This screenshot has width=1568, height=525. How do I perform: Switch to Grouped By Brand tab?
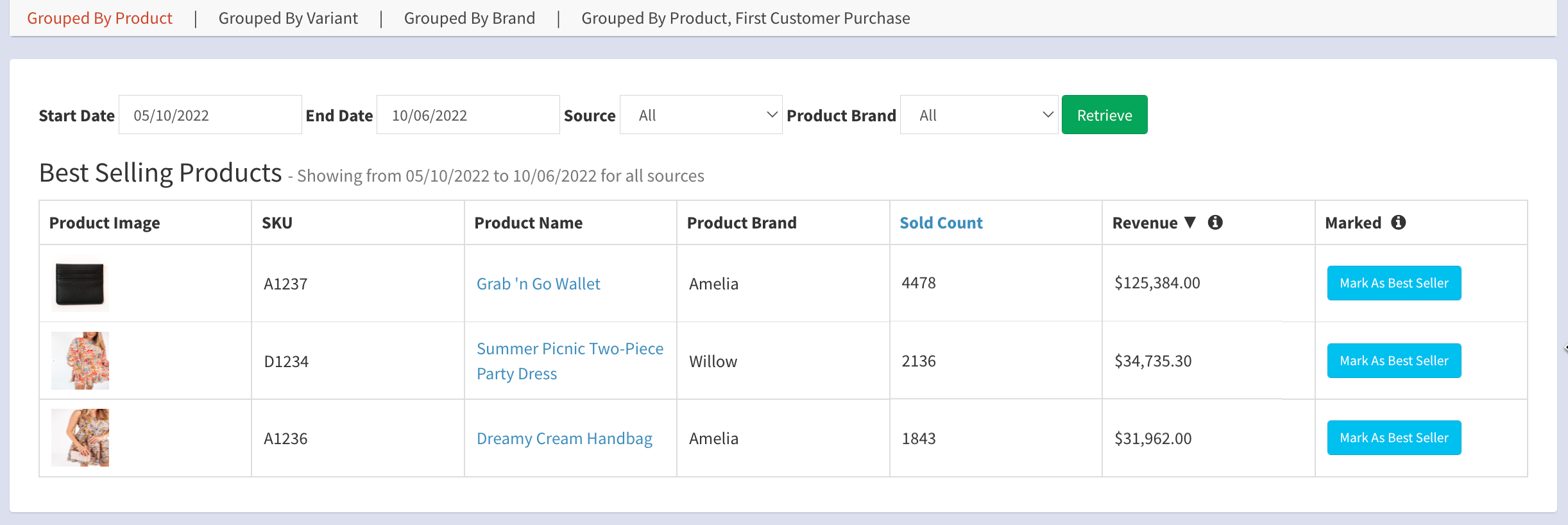(469, 18)
